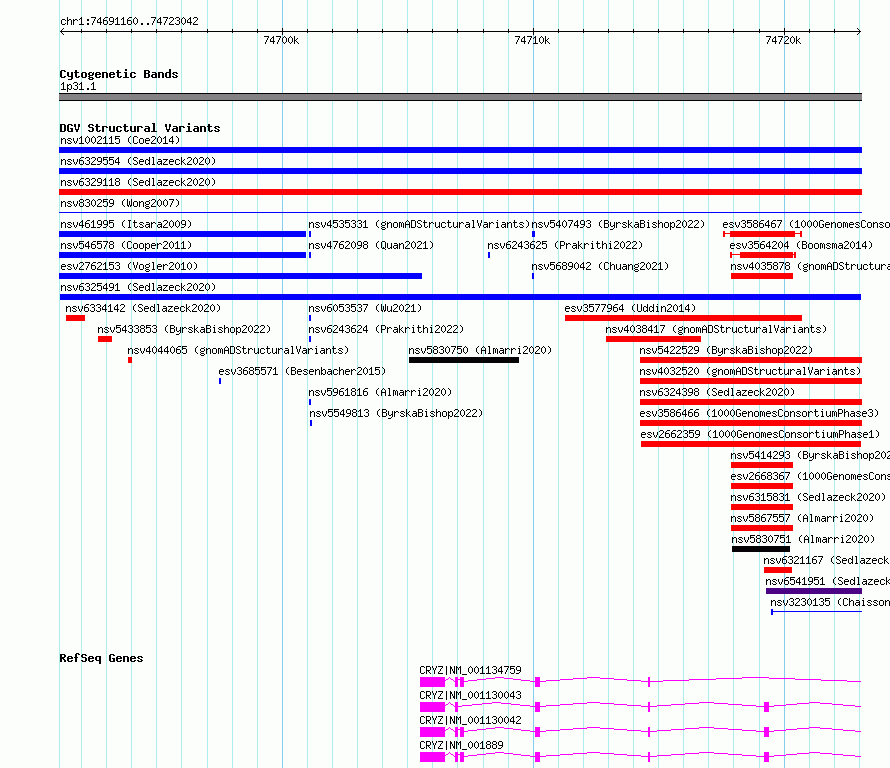Select esv3577964 (Uddin2014) variant label

(630, 308)
